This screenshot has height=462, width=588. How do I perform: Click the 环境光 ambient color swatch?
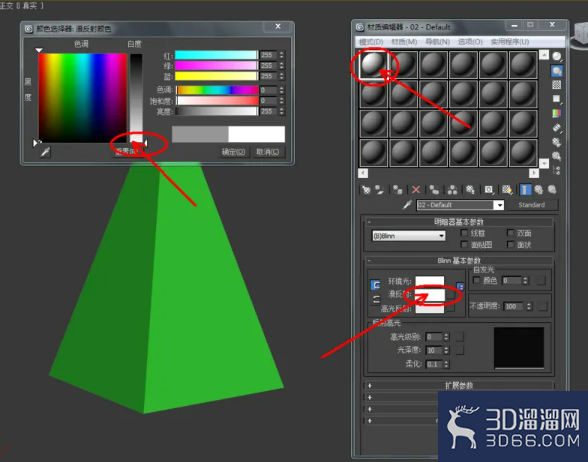[x=430, y=281]
